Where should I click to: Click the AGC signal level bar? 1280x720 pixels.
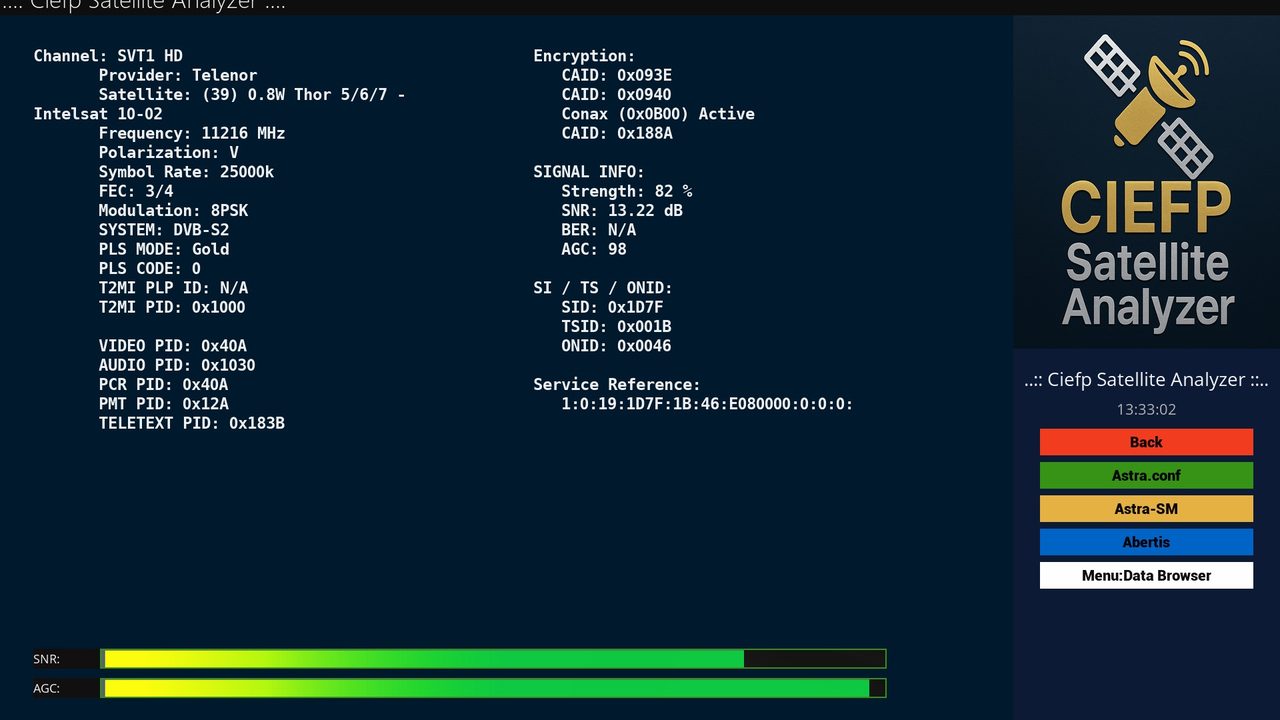pyautogui.click(x=493, y=688)
